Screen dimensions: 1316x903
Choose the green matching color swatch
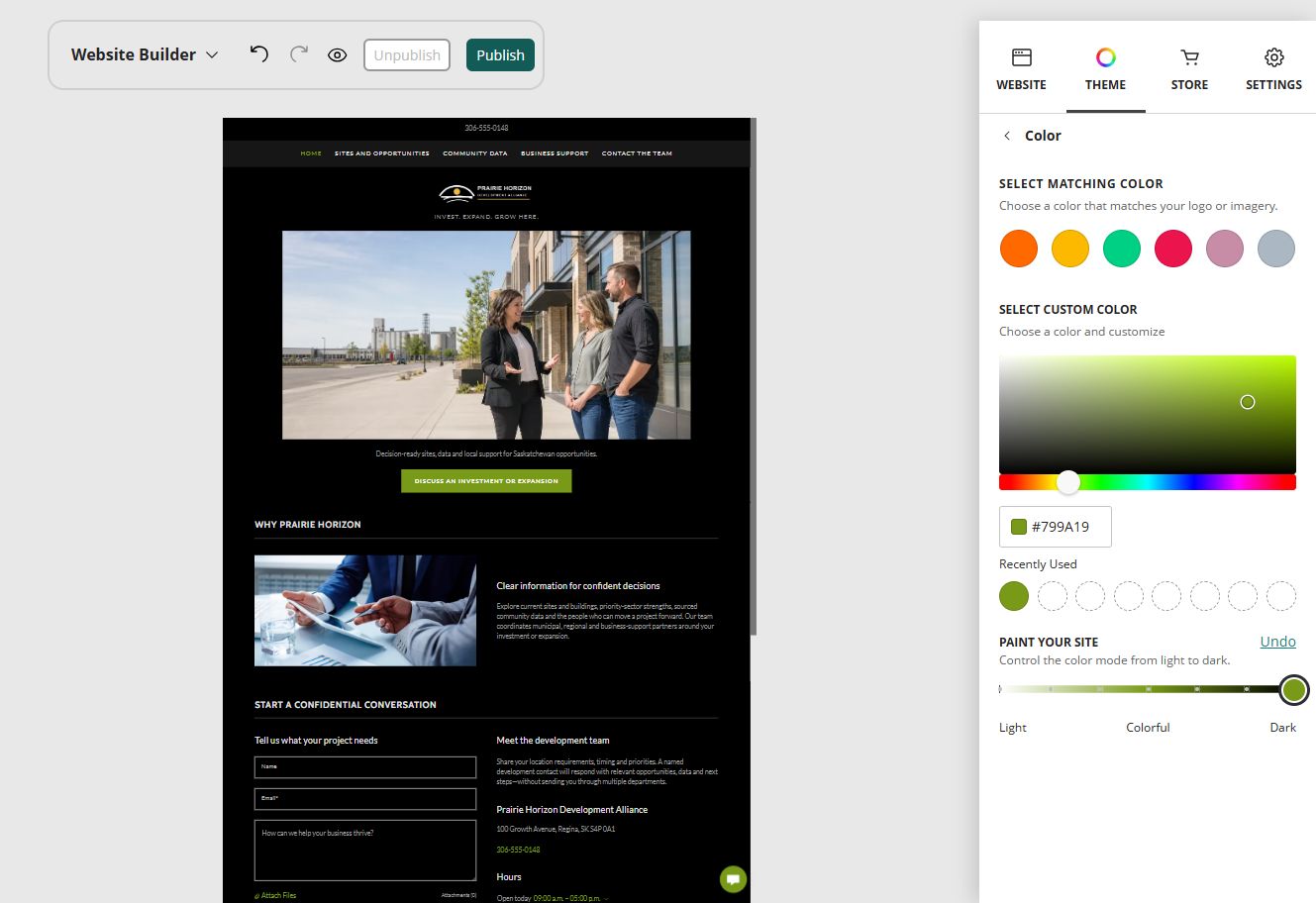[1122, 249]
